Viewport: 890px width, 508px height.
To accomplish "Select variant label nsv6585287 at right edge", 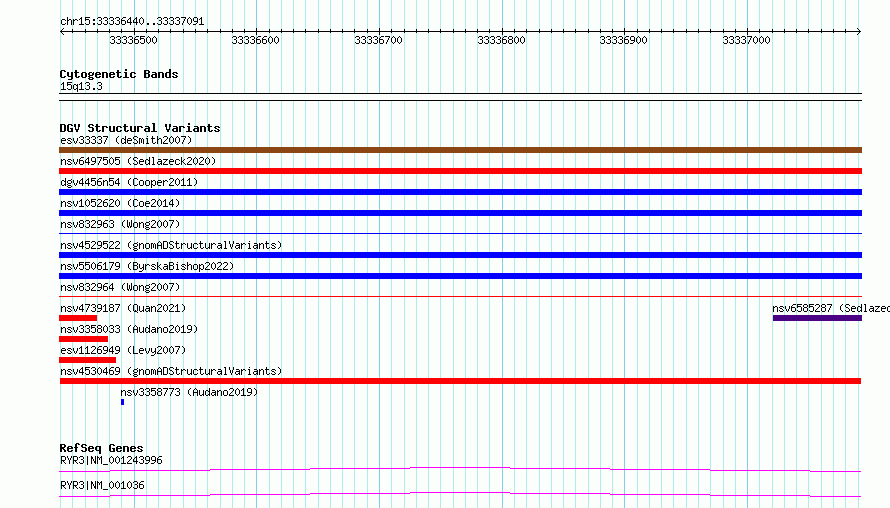I will pos(831,308).
